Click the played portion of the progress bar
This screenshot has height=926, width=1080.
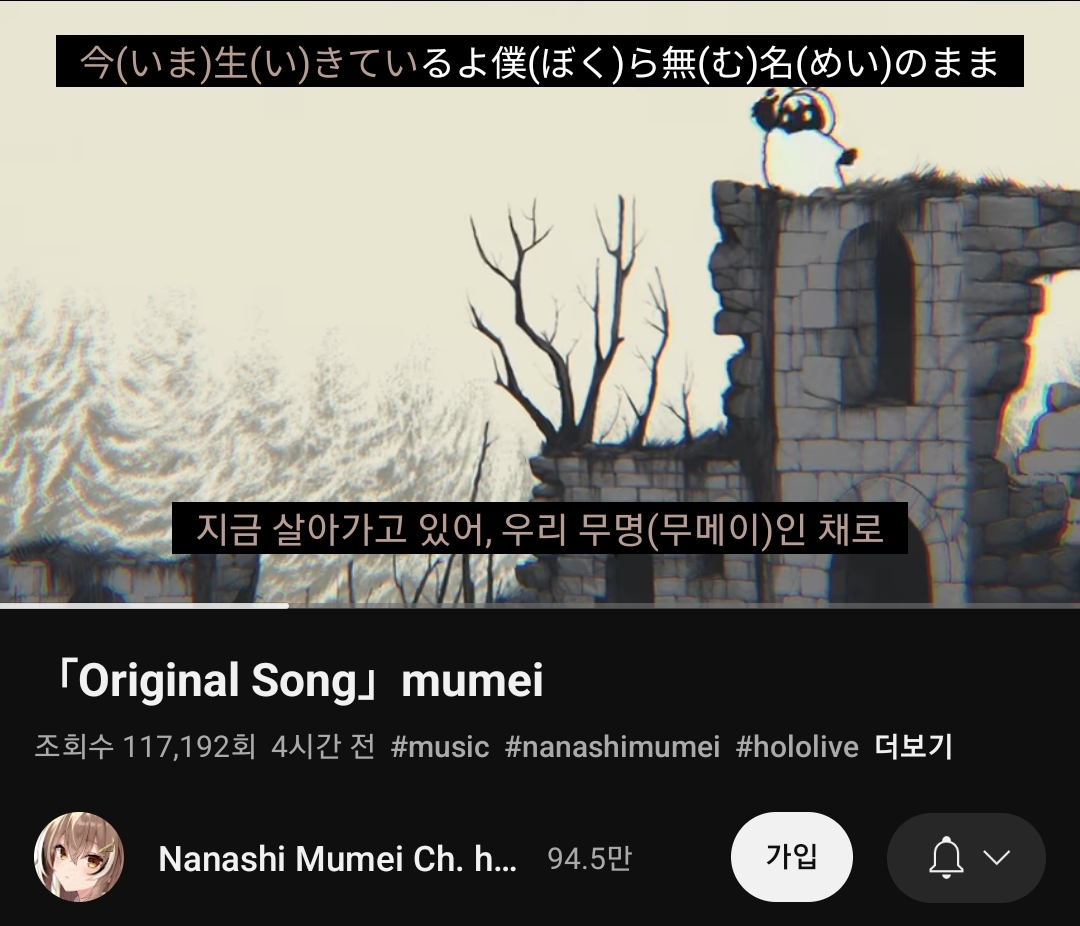144,606
